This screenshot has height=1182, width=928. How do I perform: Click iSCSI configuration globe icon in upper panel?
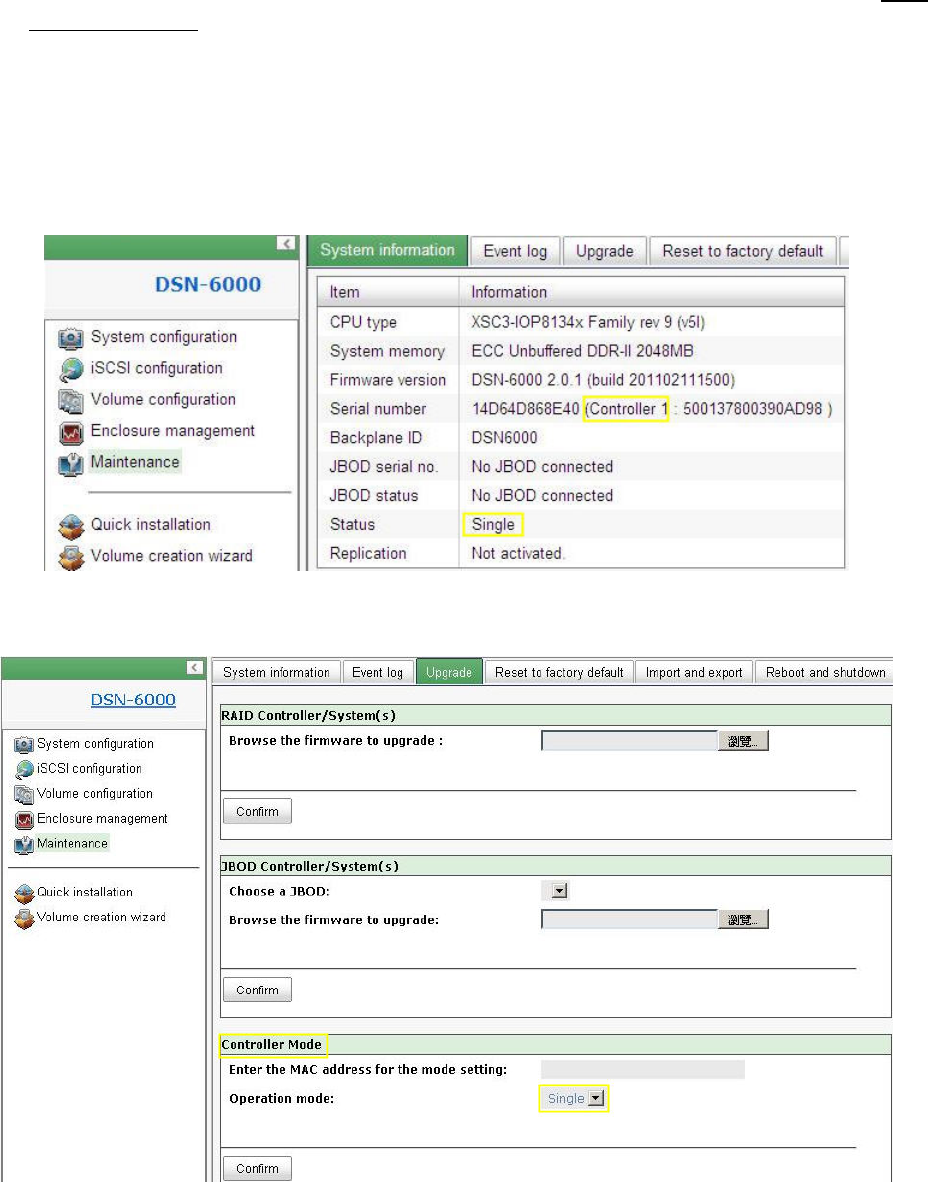click(x=71, y=369)
